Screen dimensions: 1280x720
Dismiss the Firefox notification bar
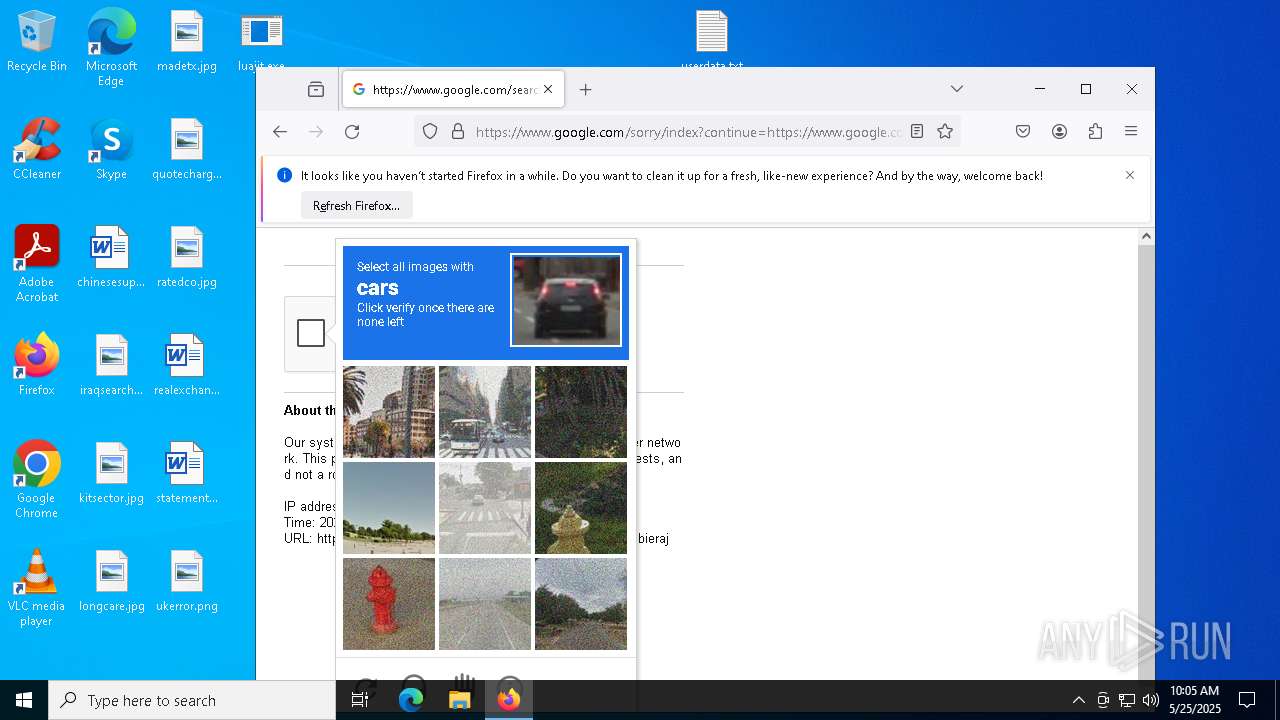click(x=1130, y=175)
